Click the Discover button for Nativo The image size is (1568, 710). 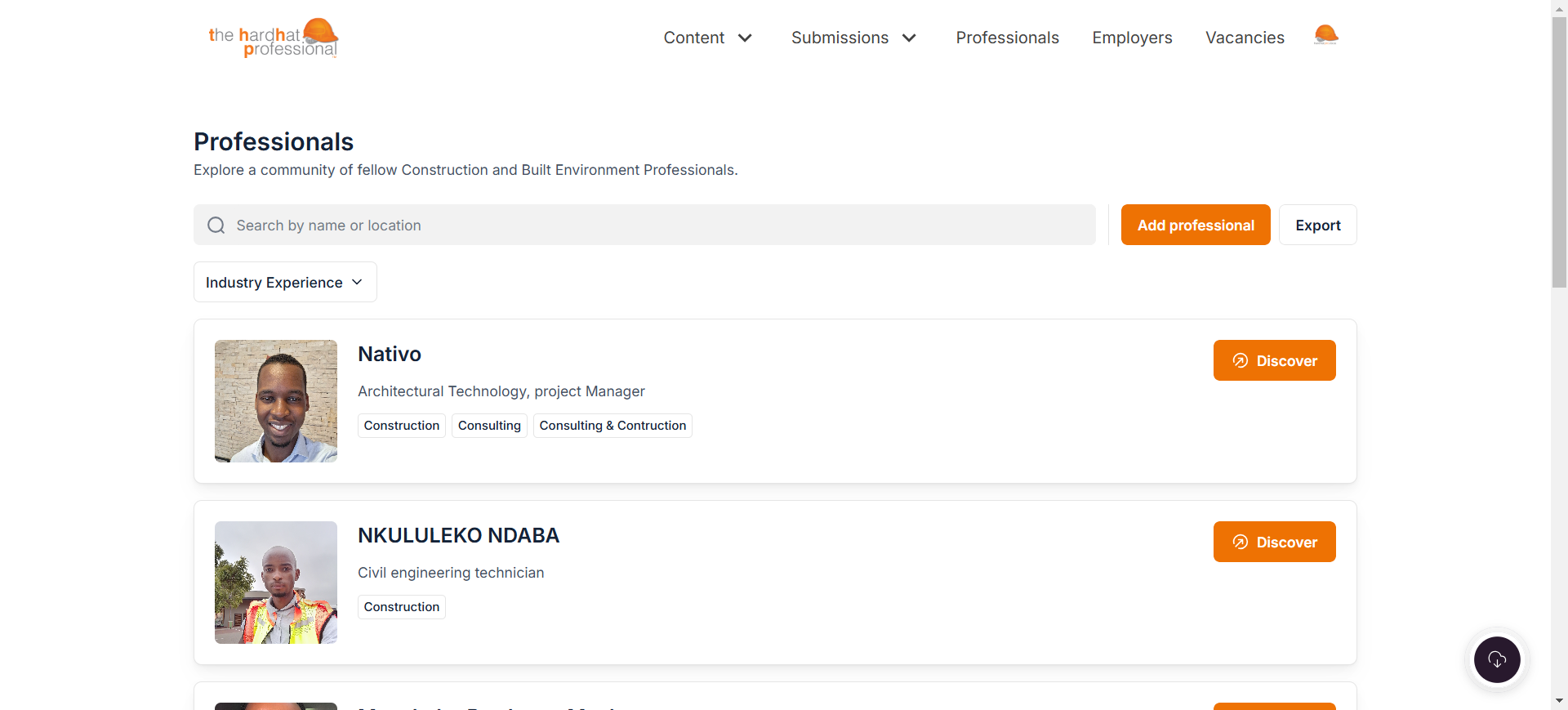(1274, 360)
